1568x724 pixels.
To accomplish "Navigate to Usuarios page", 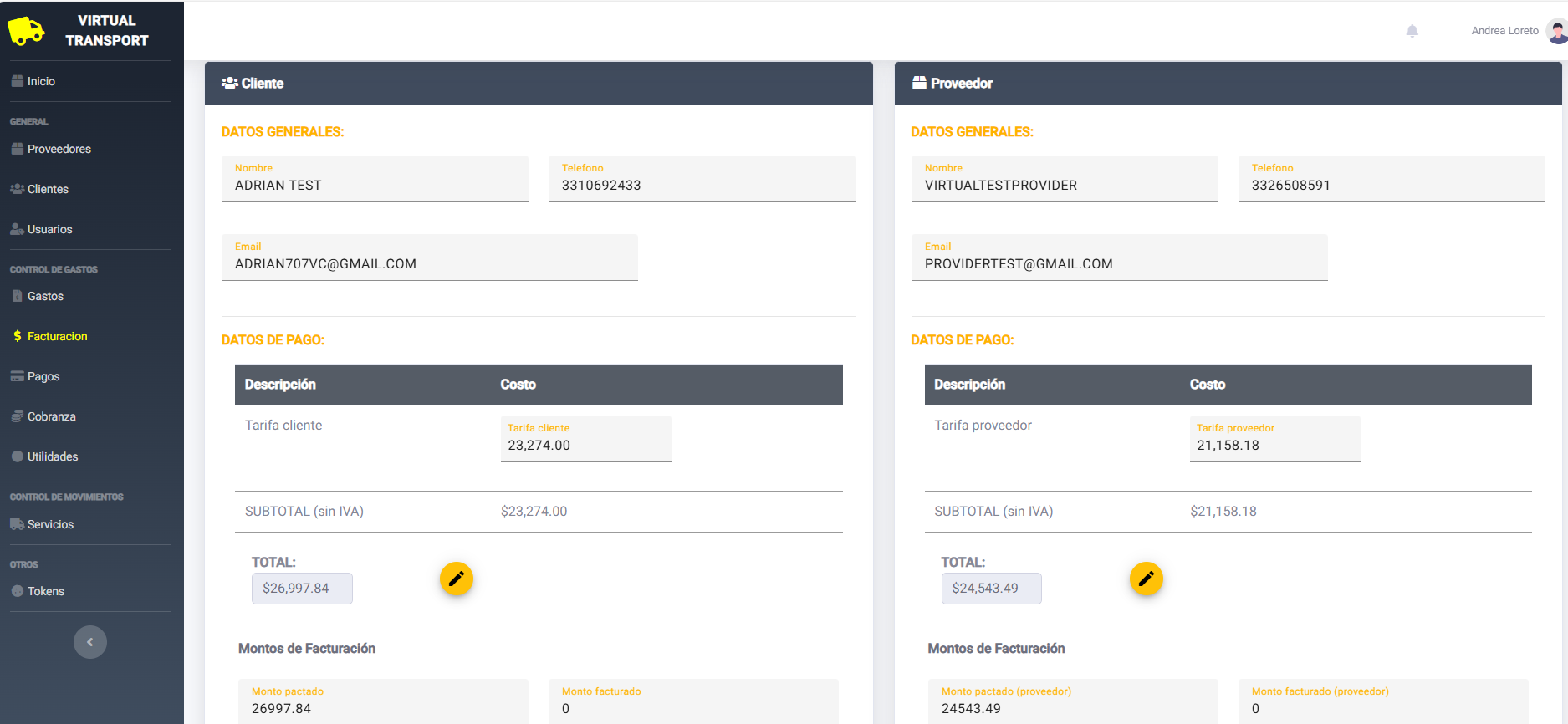I will [x=49, y=229].
